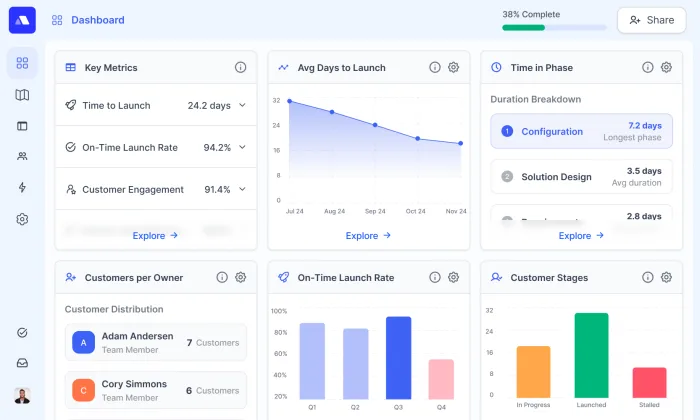The height and width of the screenshot is (420, 700).
Task: Click the '7.2 days' value
Action: click(645, 125)
